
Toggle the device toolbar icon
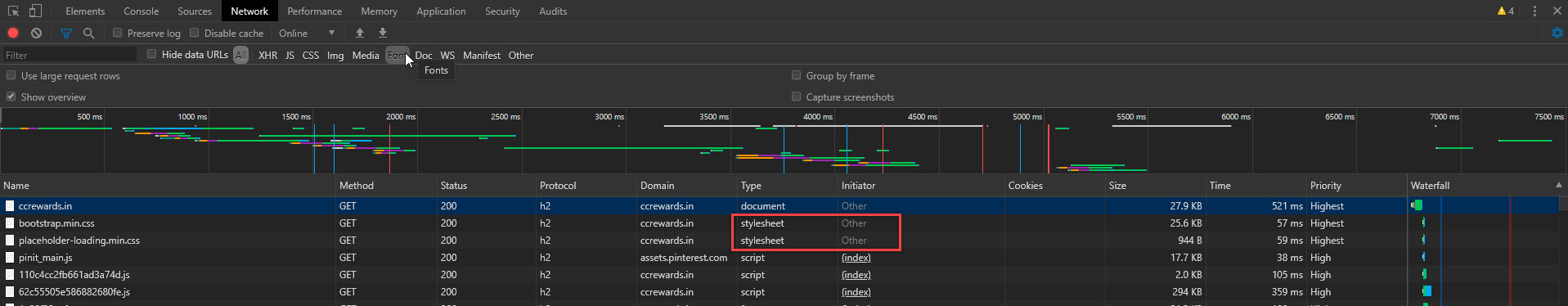click(35, 11)
